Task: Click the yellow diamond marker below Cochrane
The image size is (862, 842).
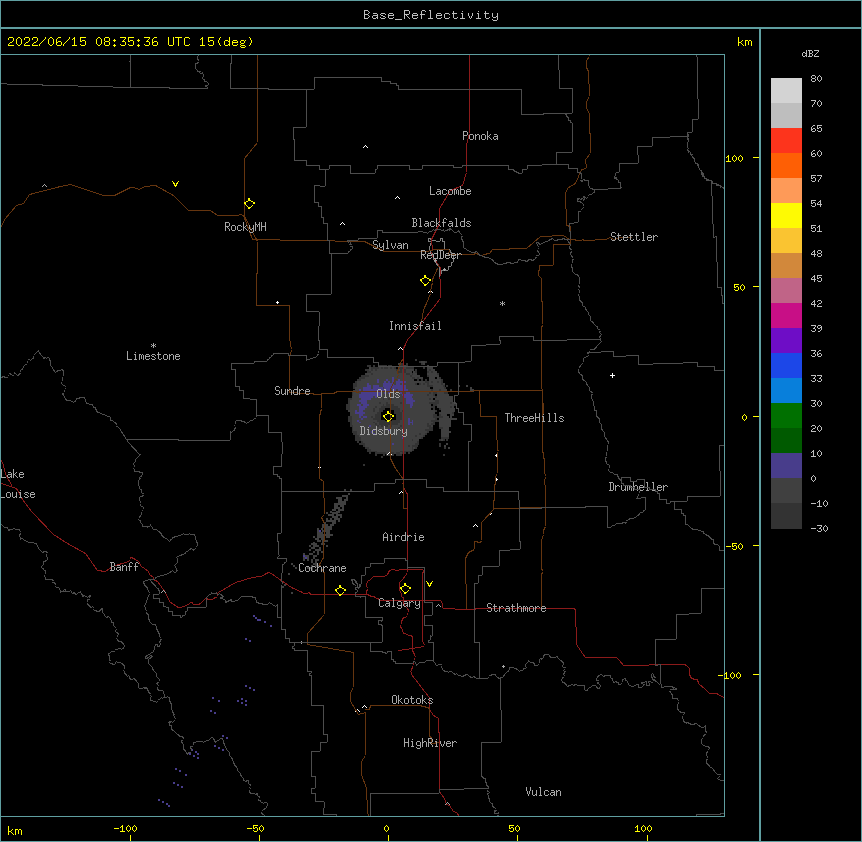Action: click(340, 590)
